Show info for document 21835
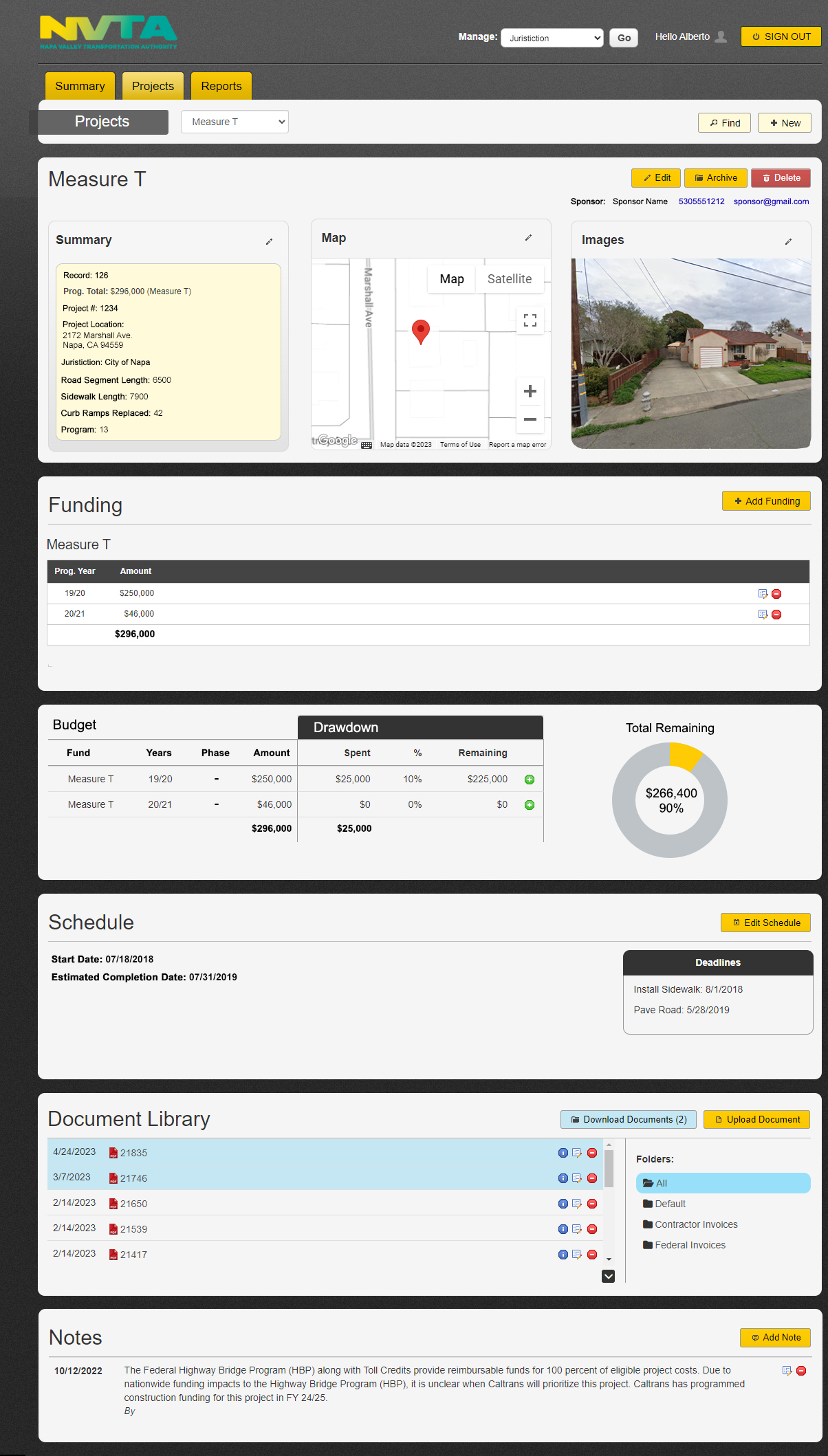This screenshot has height=1456, width=828. click(x=563, y=1153)
